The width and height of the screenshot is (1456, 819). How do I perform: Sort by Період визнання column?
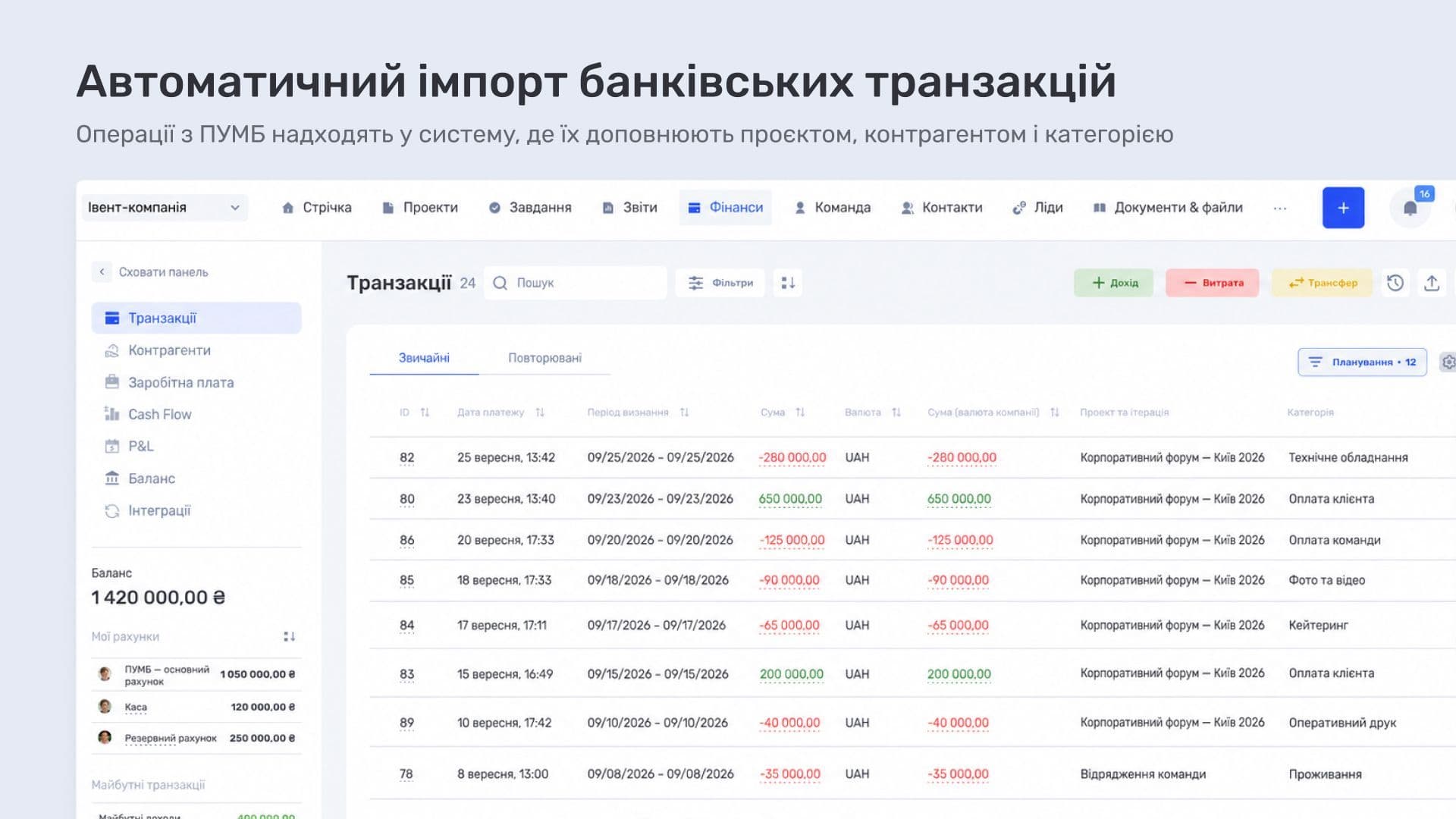point(684,413)
